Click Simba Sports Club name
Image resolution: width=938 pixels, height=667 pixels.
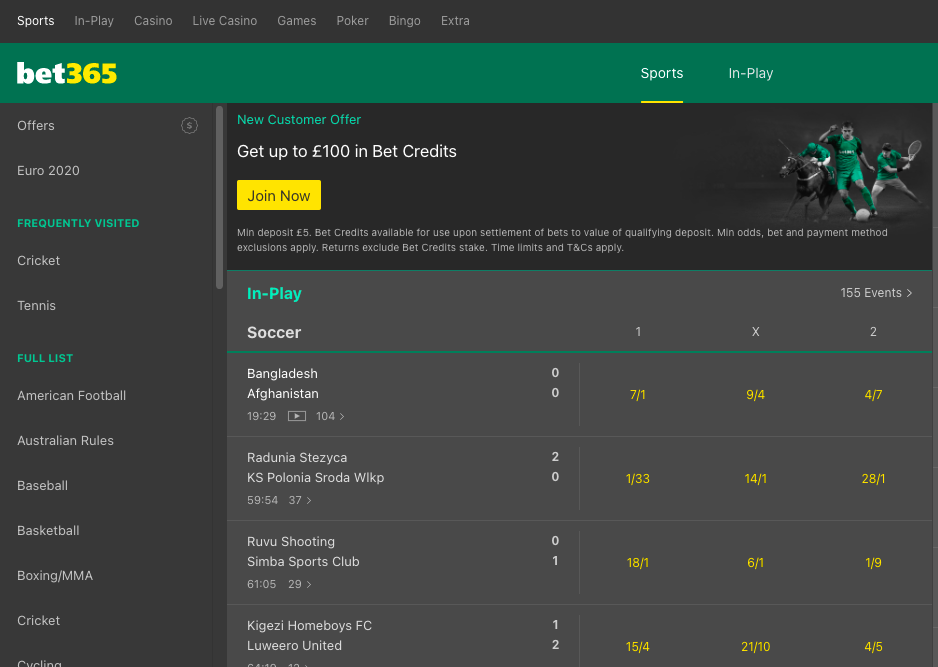pos(303,562)
